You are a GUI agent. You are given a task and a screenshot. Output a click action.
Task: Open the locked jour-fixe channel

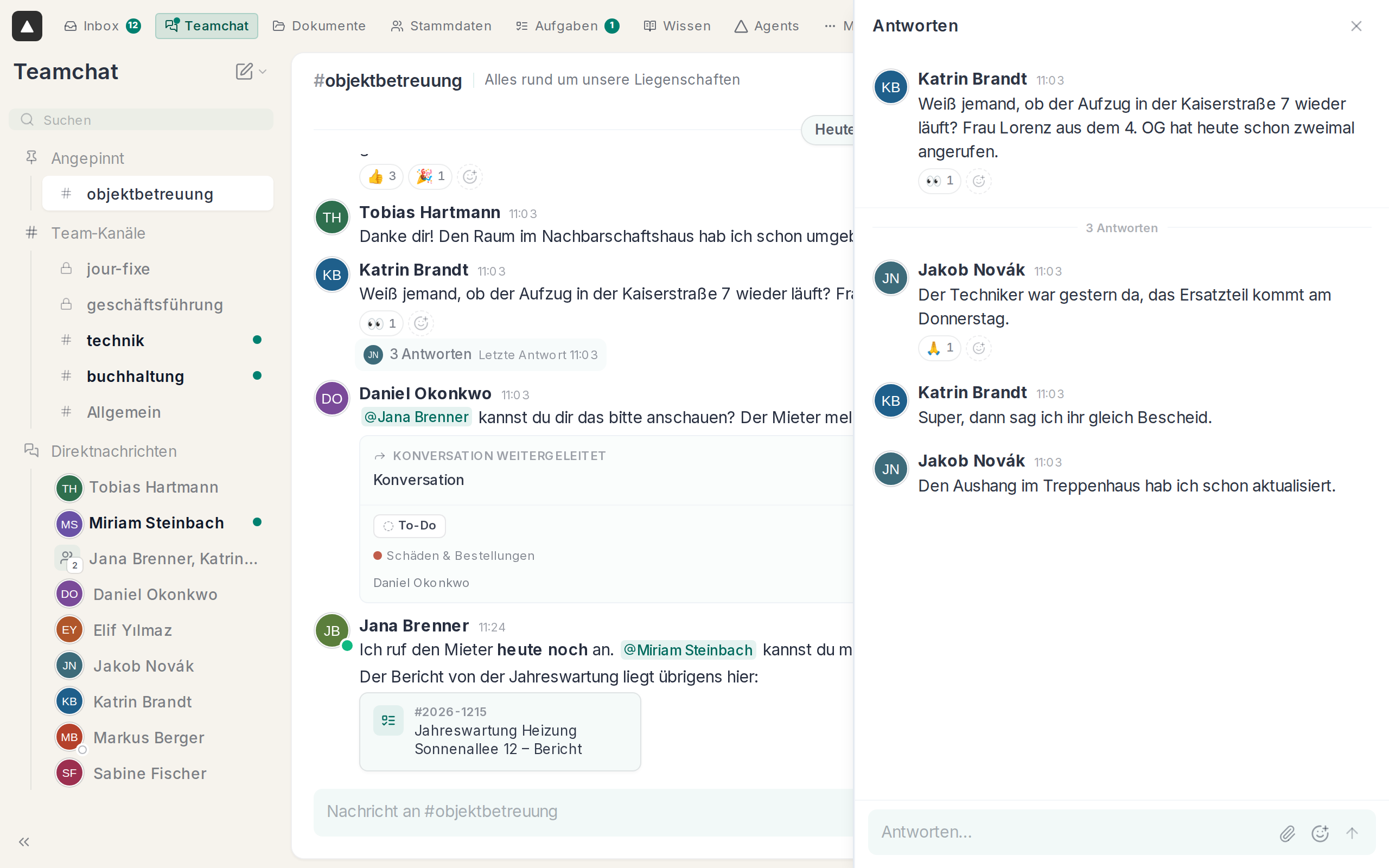[158, 269]
